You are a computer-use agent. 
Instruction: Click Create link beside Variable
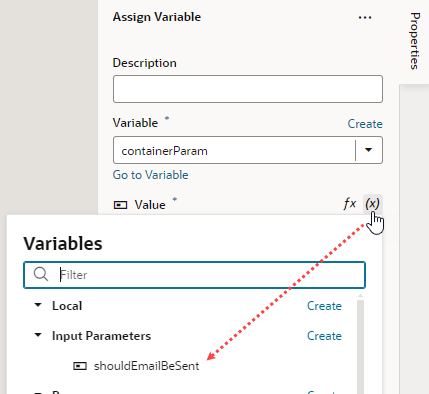(365, 124)
